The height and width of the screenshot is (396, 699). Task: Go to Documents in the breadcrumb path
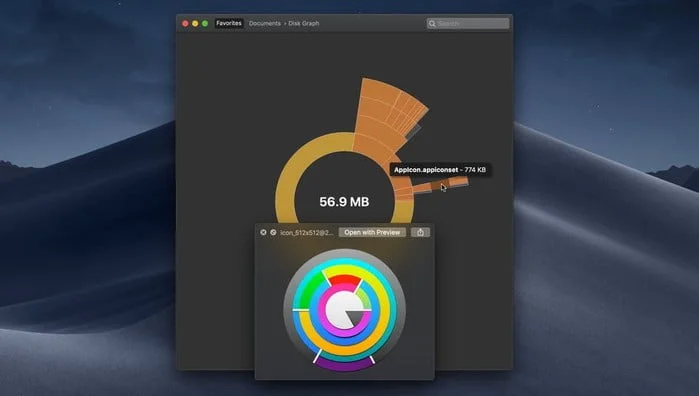[x=265, y=23]
